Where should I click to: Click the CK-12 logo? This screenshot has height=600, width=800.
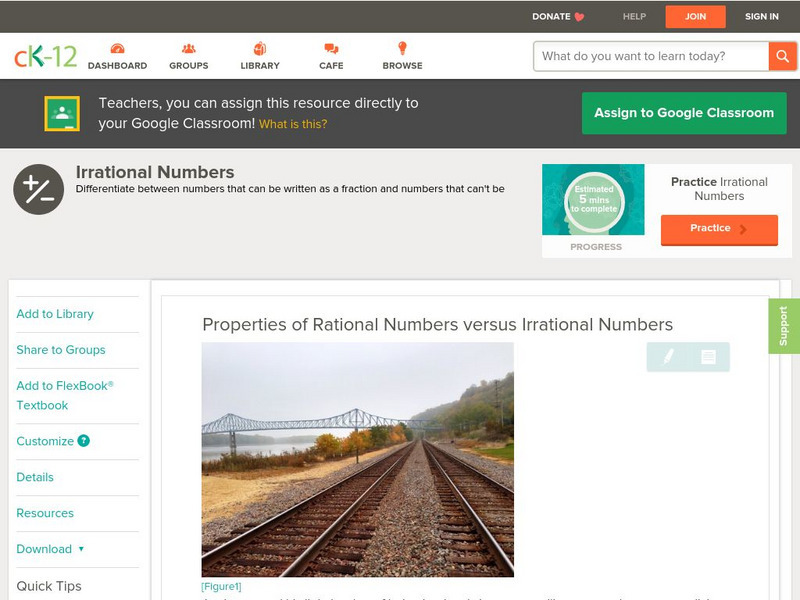(45, 56)
